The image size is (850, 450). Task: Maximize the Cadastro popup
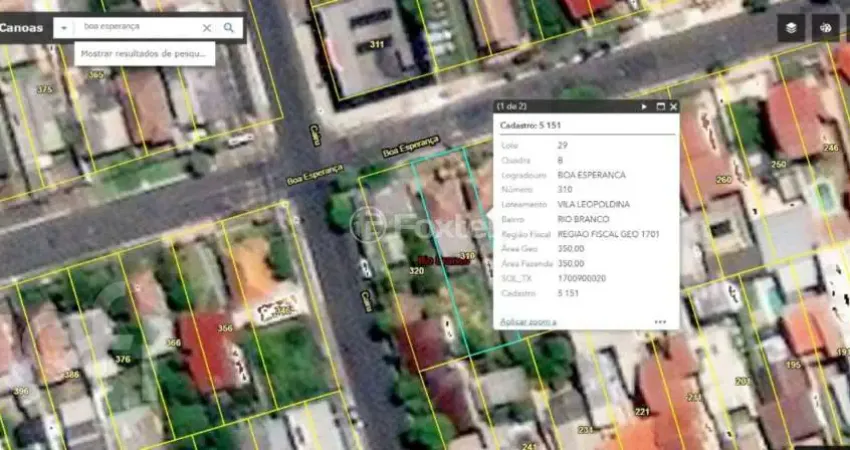[x=660, y=107]
